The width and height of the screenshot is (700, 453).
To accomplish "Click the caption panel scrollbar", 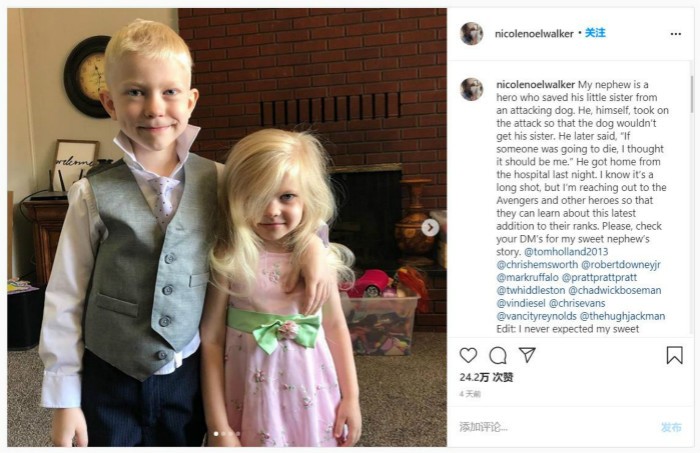I will point(692,94).
